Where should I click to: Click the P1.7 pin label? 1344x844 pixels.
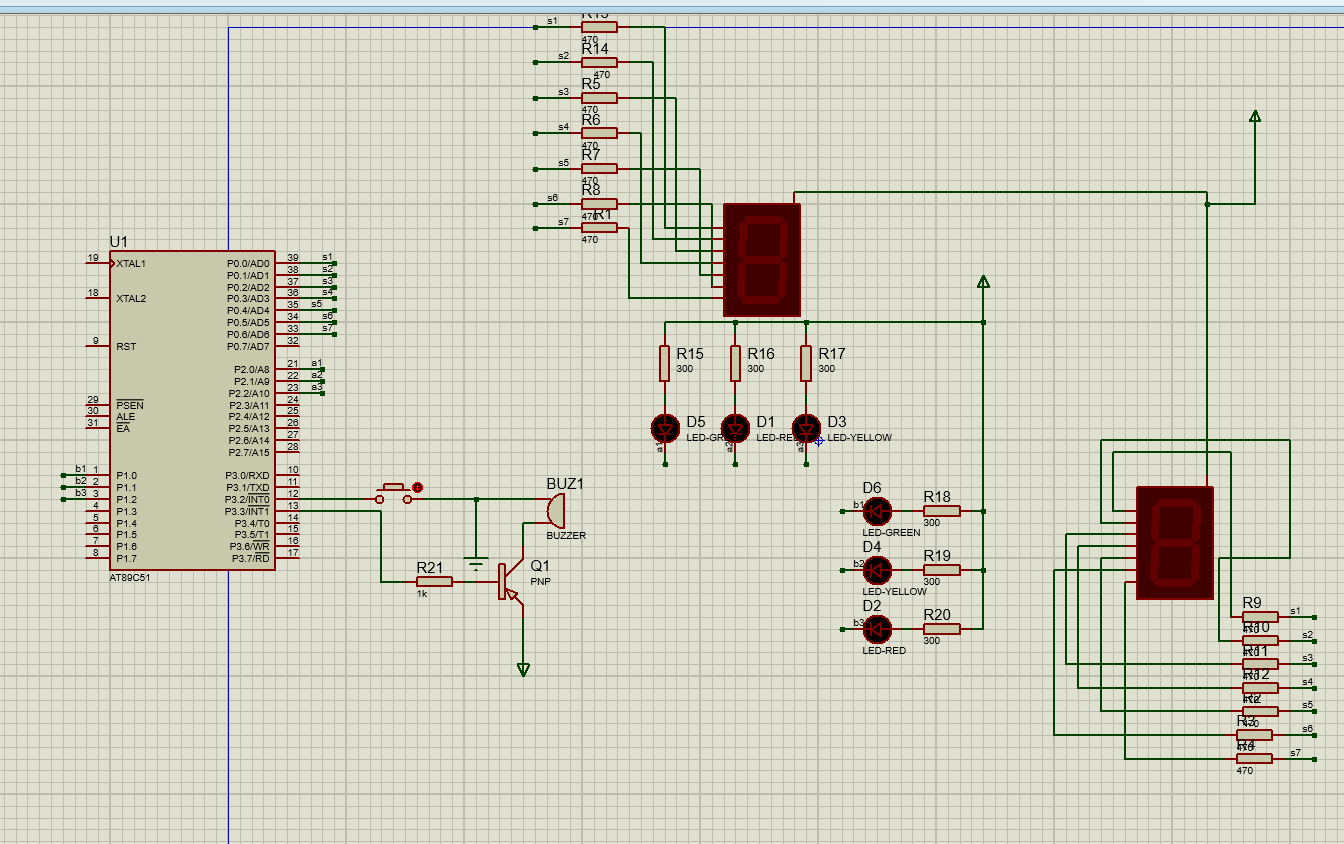coord(126,558)
